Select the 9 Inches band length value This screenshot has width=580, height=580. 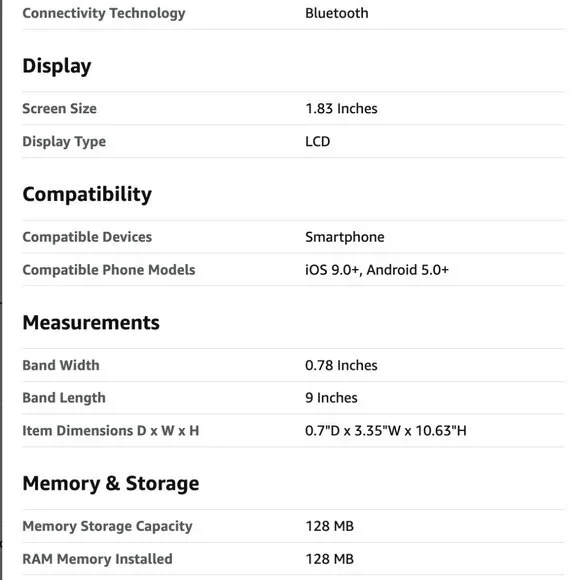(x=331, y=398)
